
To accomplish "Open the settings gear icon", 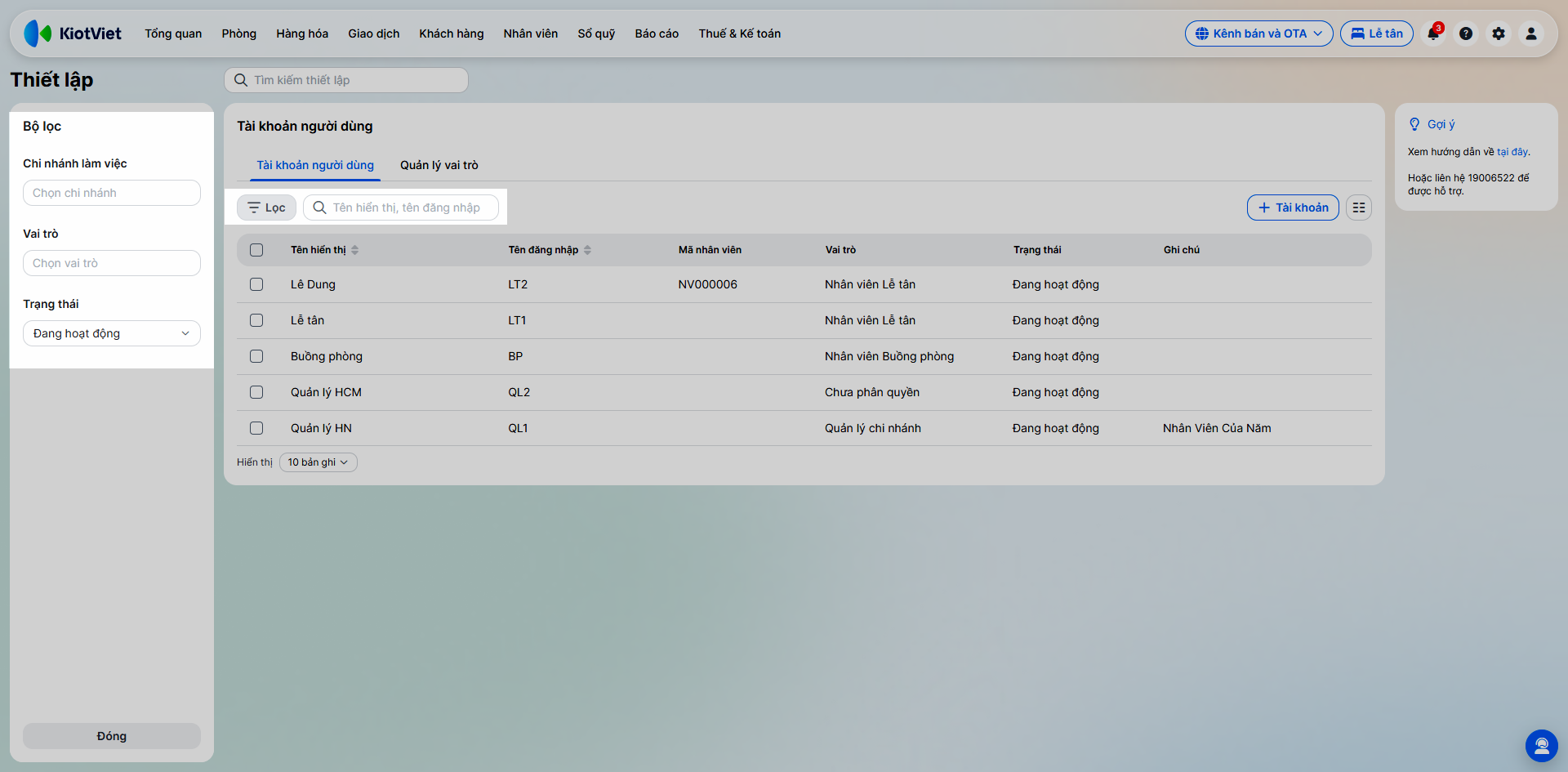I will (x=1499, y=33).
